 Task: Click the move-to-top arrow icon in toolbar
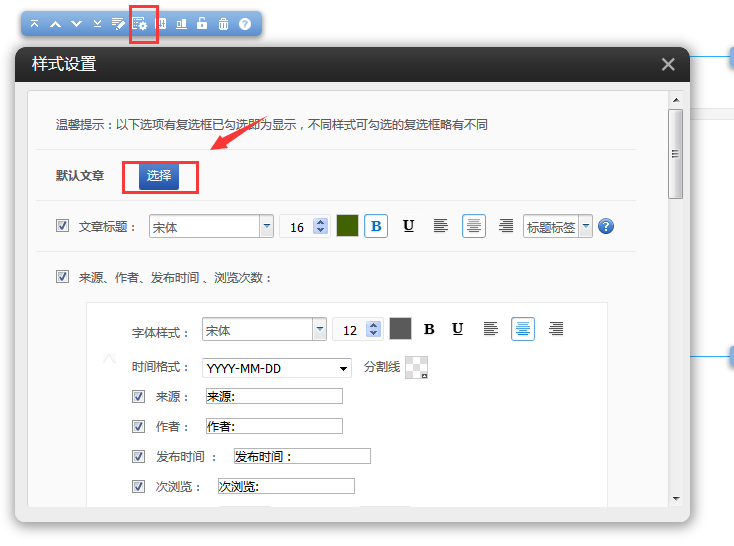[35, 23]
